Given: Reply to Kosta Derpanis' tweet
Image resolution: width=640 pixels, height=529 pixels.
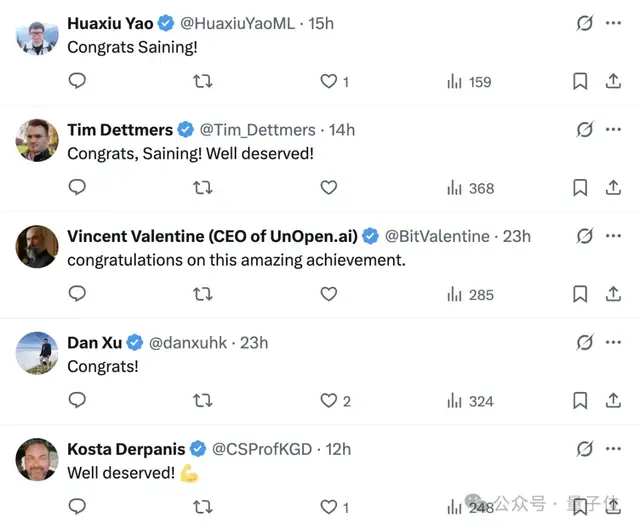Looking at the screenshot, I should coord(77,507).
